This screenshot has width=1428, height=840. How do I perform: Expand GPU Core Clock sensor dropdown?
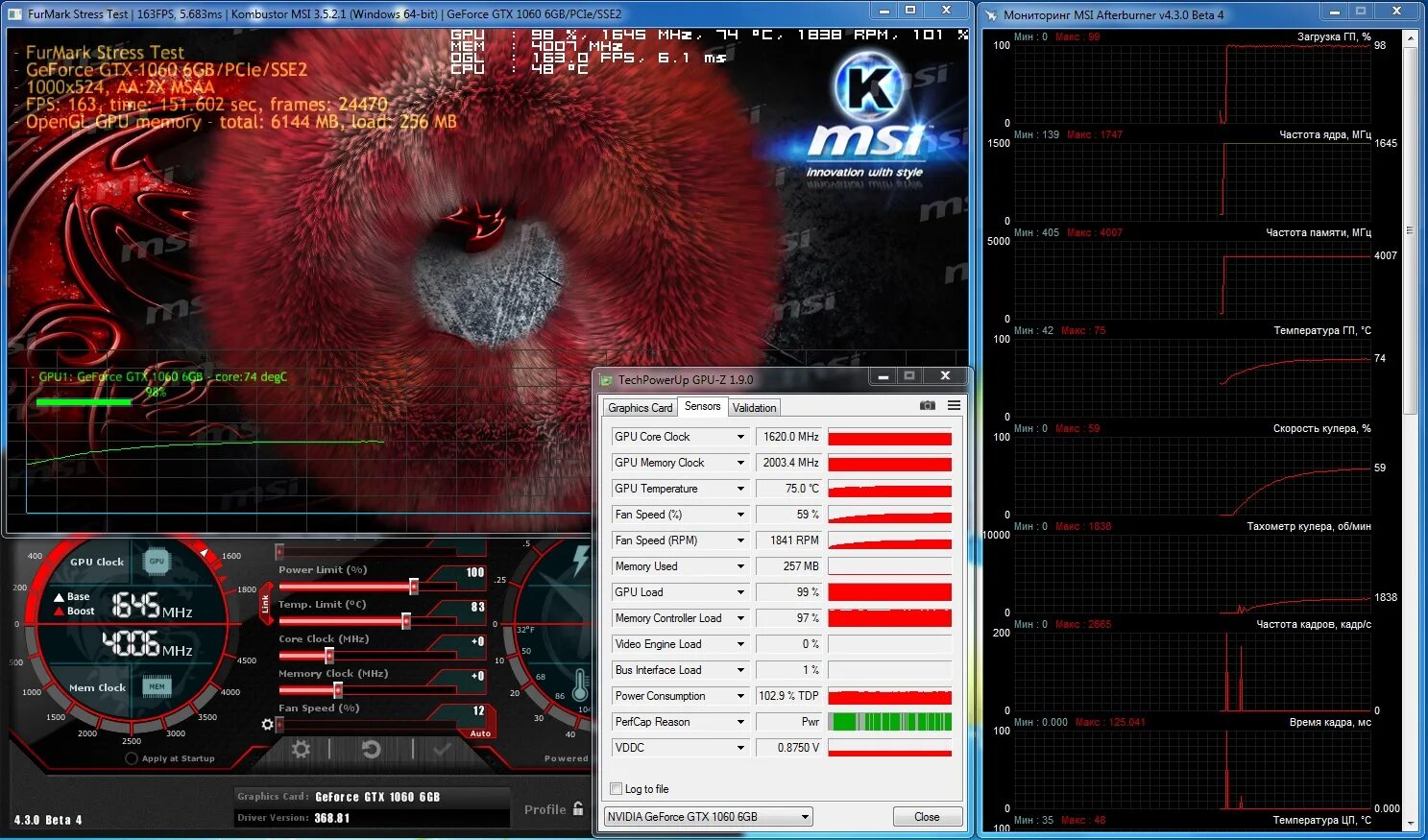[x=740, y=437]
